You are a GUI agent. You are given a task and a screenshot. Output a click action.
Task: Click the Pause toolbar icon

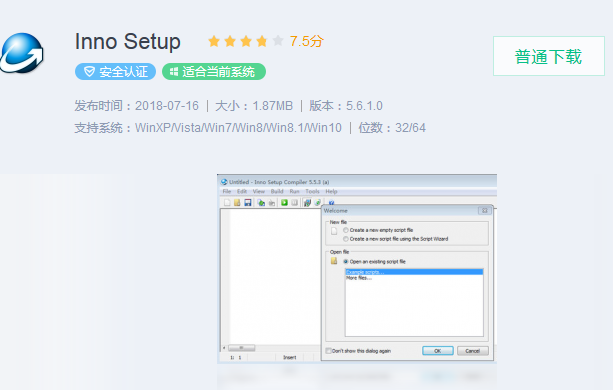[295, 202]
